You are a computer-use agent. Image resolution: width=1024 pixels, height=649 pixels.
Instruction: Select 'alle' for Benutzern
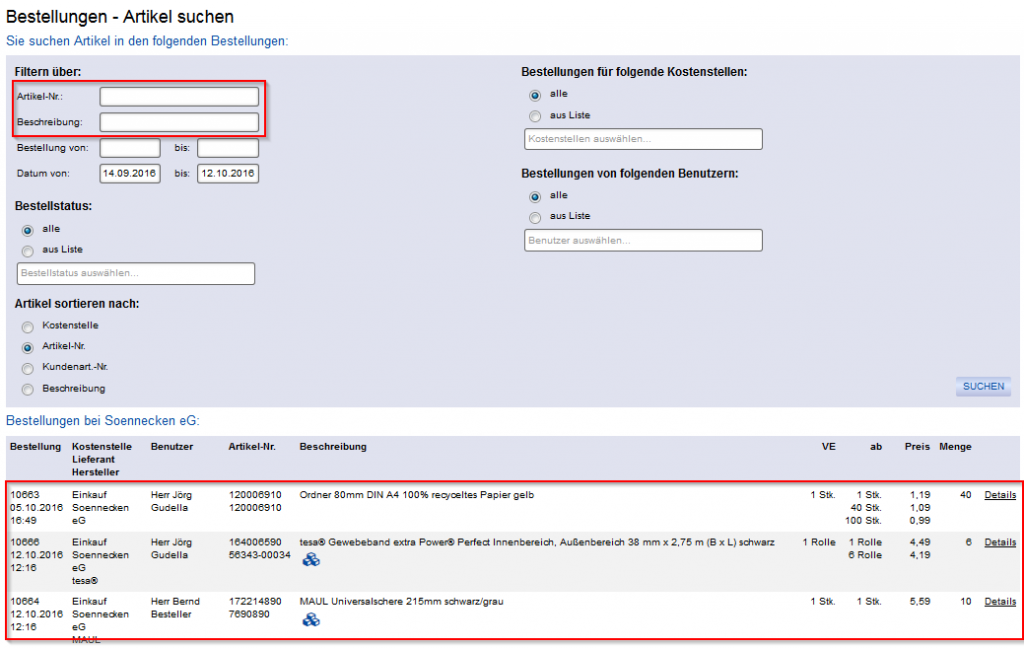pos(535,197)
